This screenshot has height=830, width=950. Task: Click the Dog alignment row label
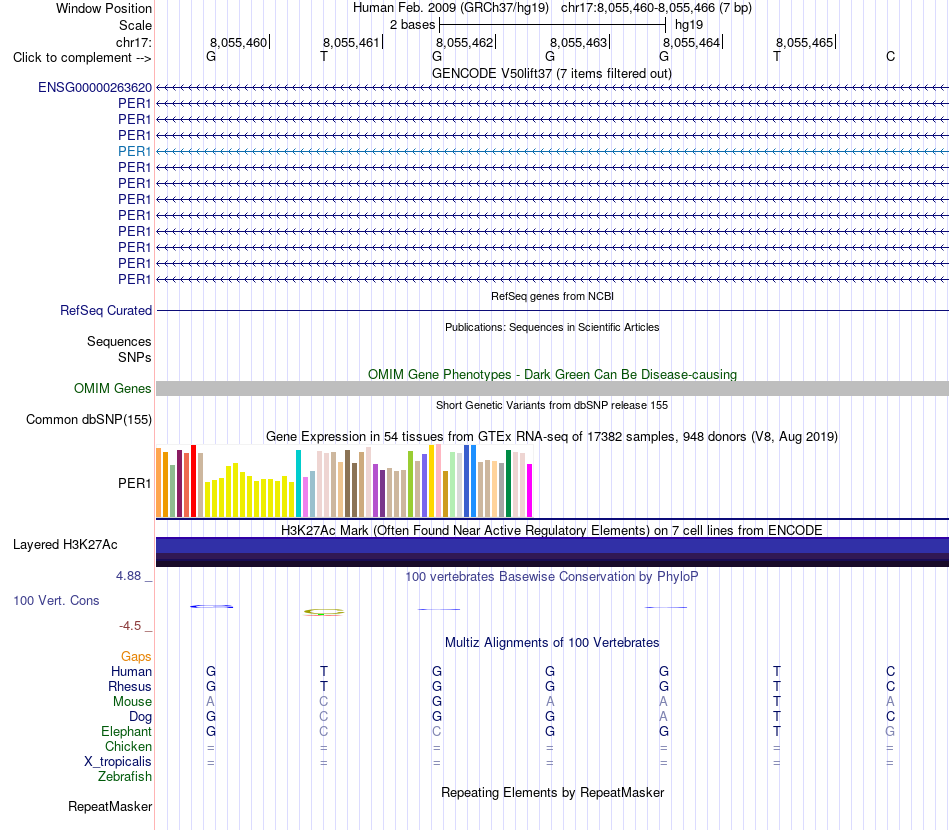[140, 717]
